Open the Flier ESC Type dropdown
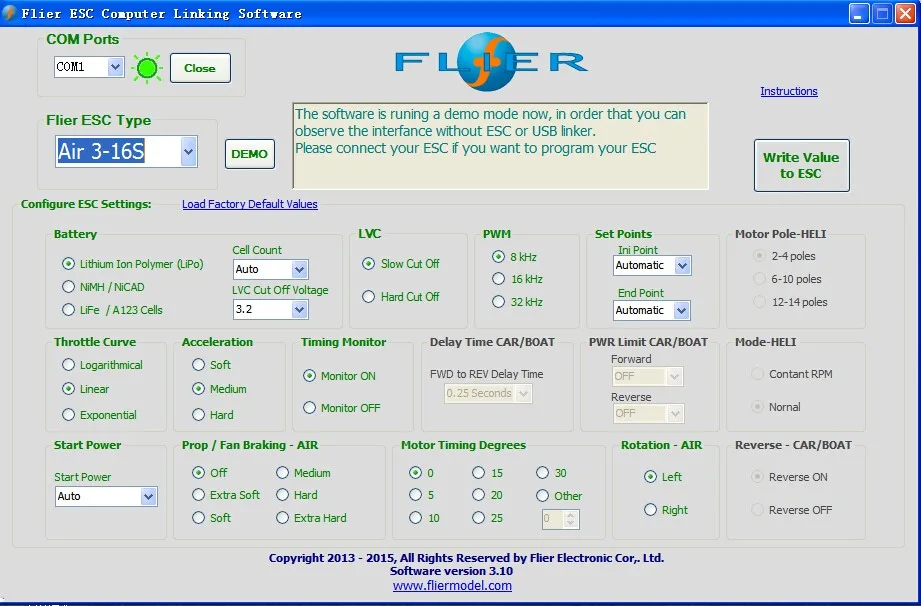Screen dimensions: 921x606 pos(188,152)
